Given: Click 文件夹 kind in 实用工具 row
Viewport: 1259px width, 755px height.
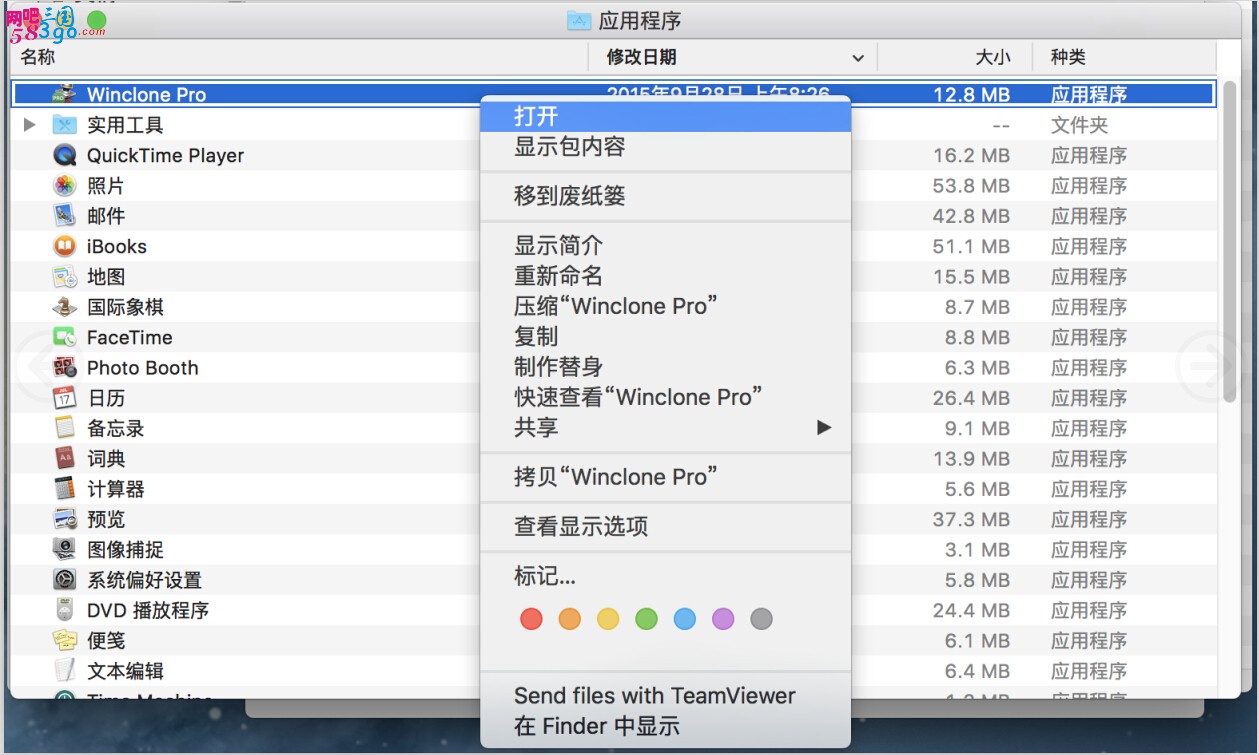Looking at the screenshot, I should coord(1080,125).
